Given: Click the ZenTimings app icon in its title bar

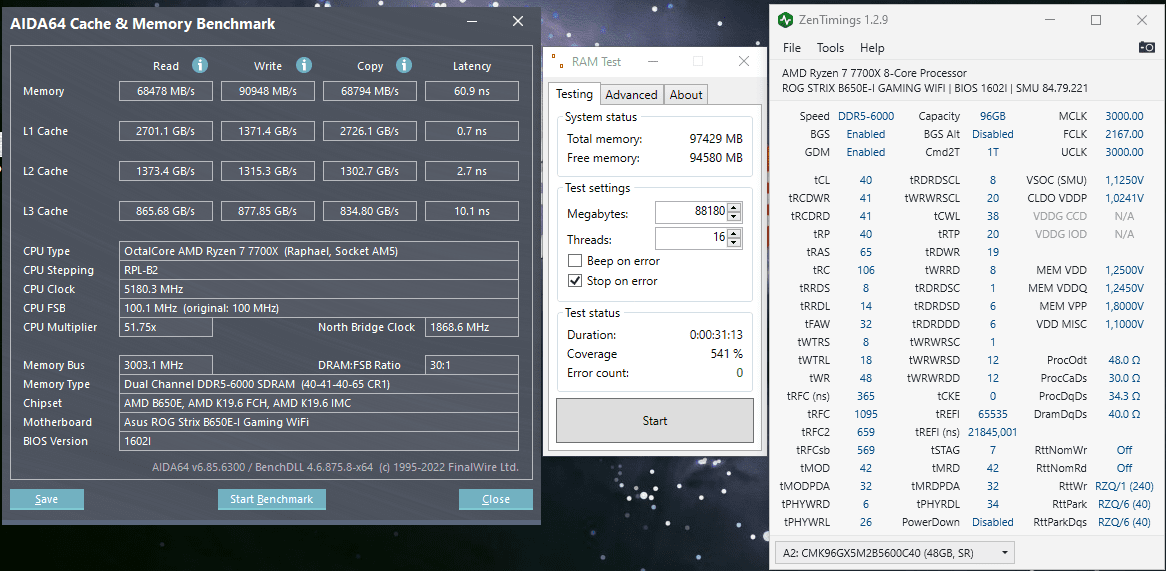Looking at the screenshot, I should [785, 20].
